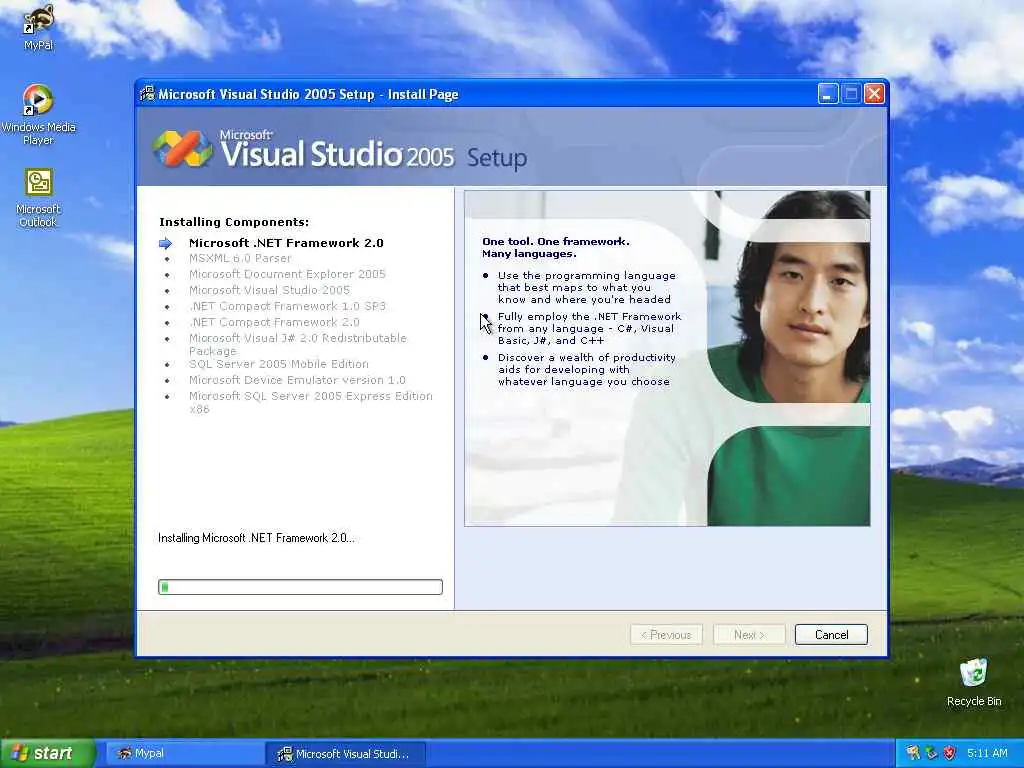Click the setup window title text
Viewport: 1024px width, 768px height.
(x=308, y=94)
